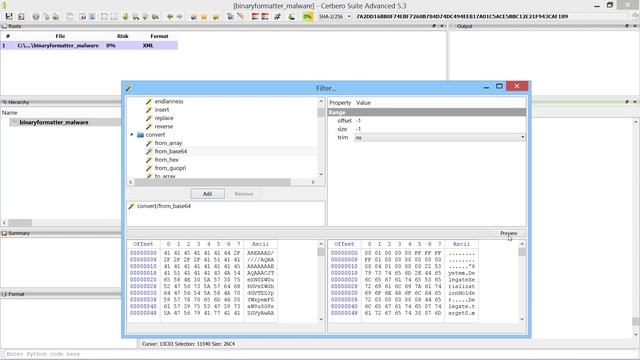Click the hash '#' toolbar icon
640x360 pixels.
coord(278,17)
